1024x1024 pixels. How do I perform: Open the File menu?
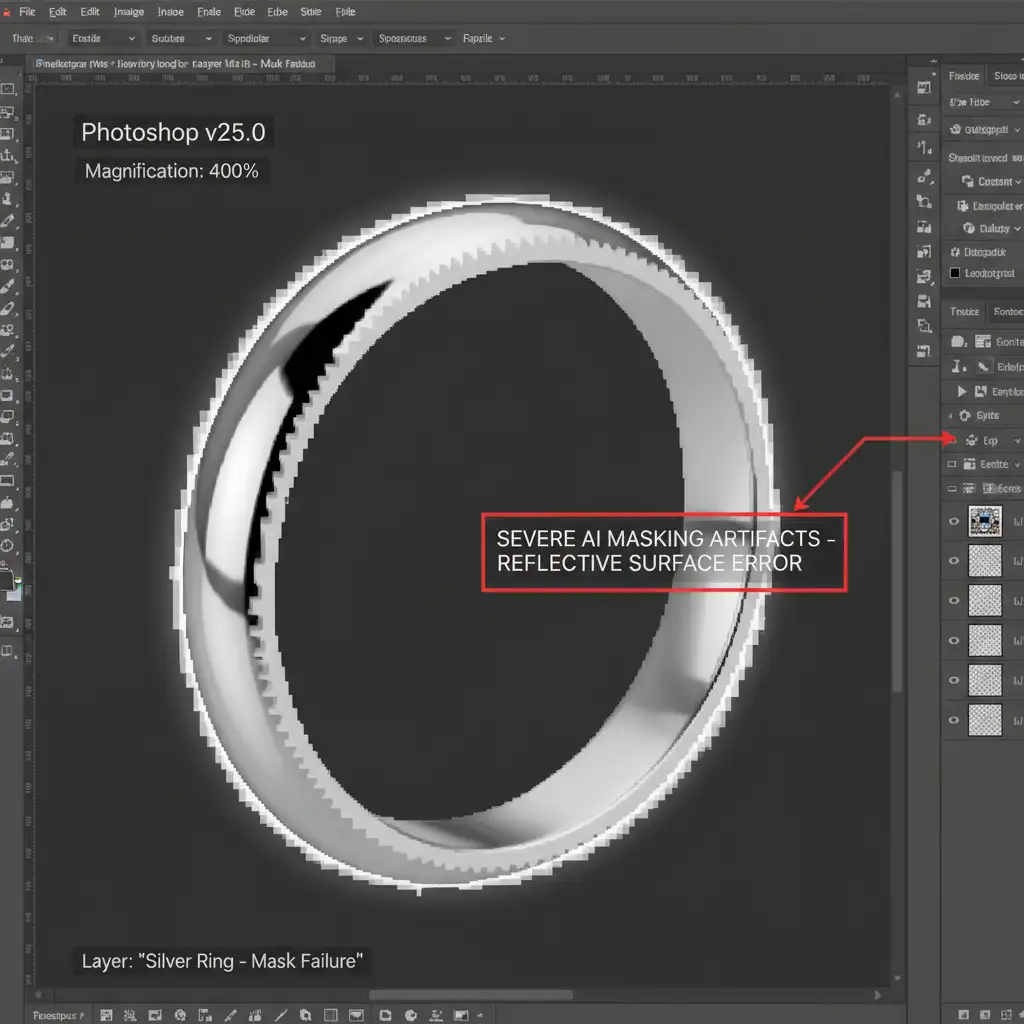27,12
